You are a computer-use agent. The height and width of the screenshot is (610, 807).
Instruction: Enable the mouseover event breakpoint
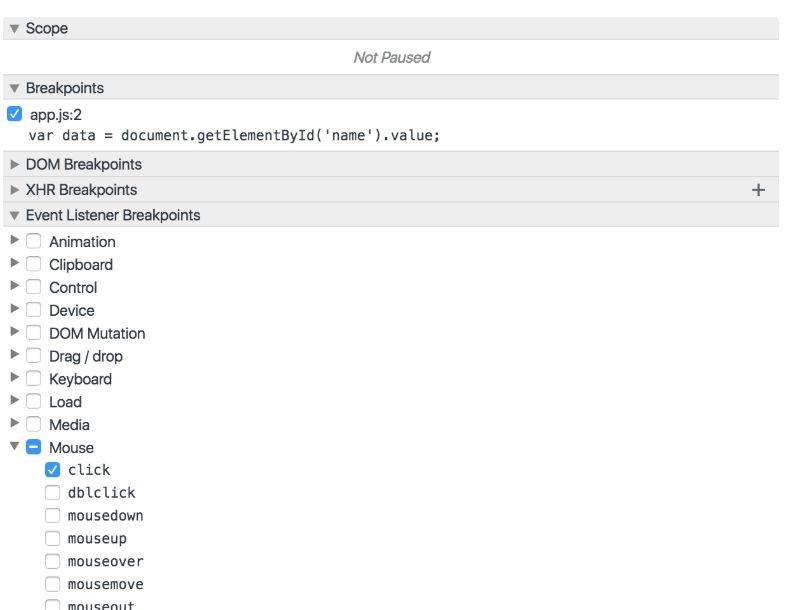click(x=52, y=562)
